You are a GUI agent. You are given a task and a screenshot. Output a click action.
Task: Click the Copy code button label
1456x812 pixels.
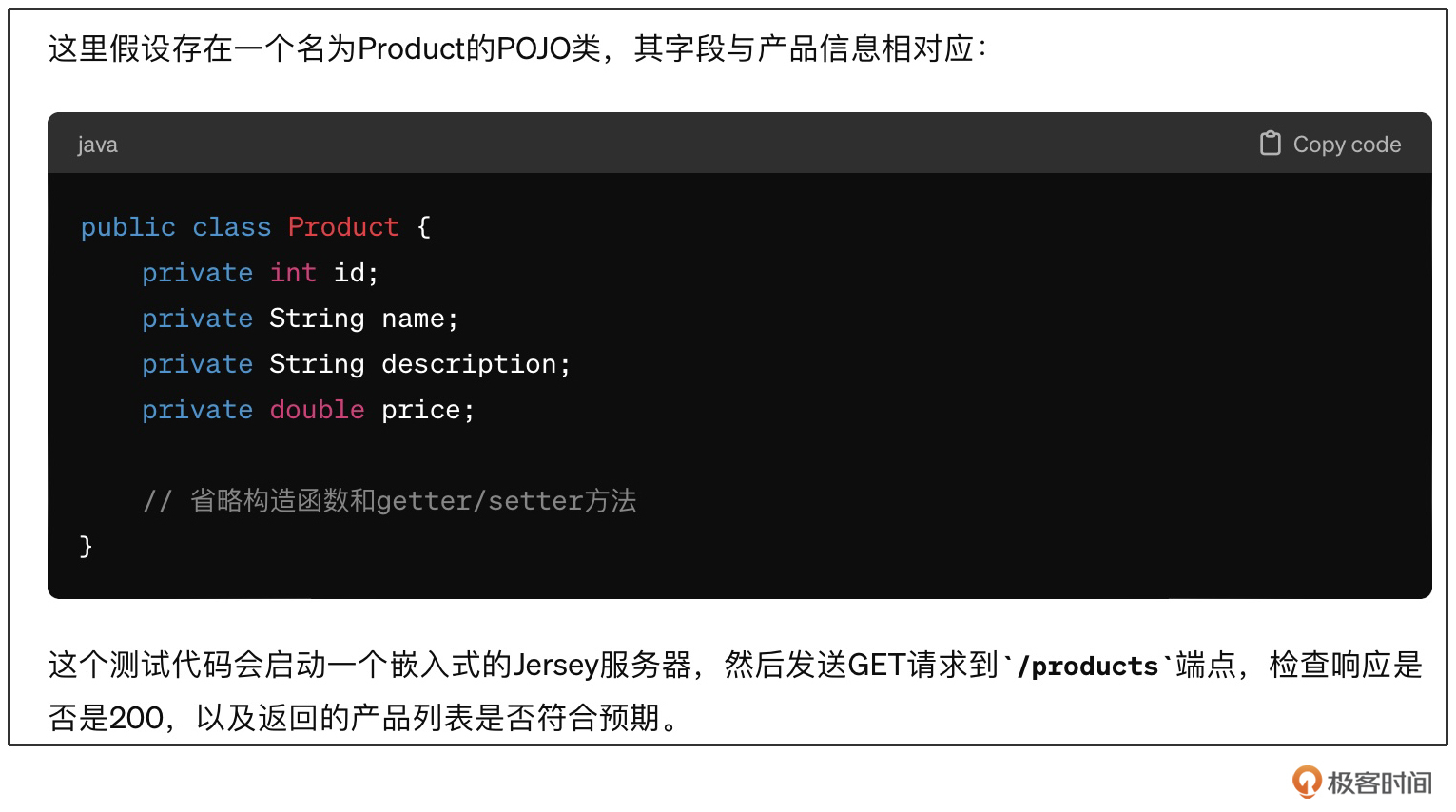(x=1347, y=145)
